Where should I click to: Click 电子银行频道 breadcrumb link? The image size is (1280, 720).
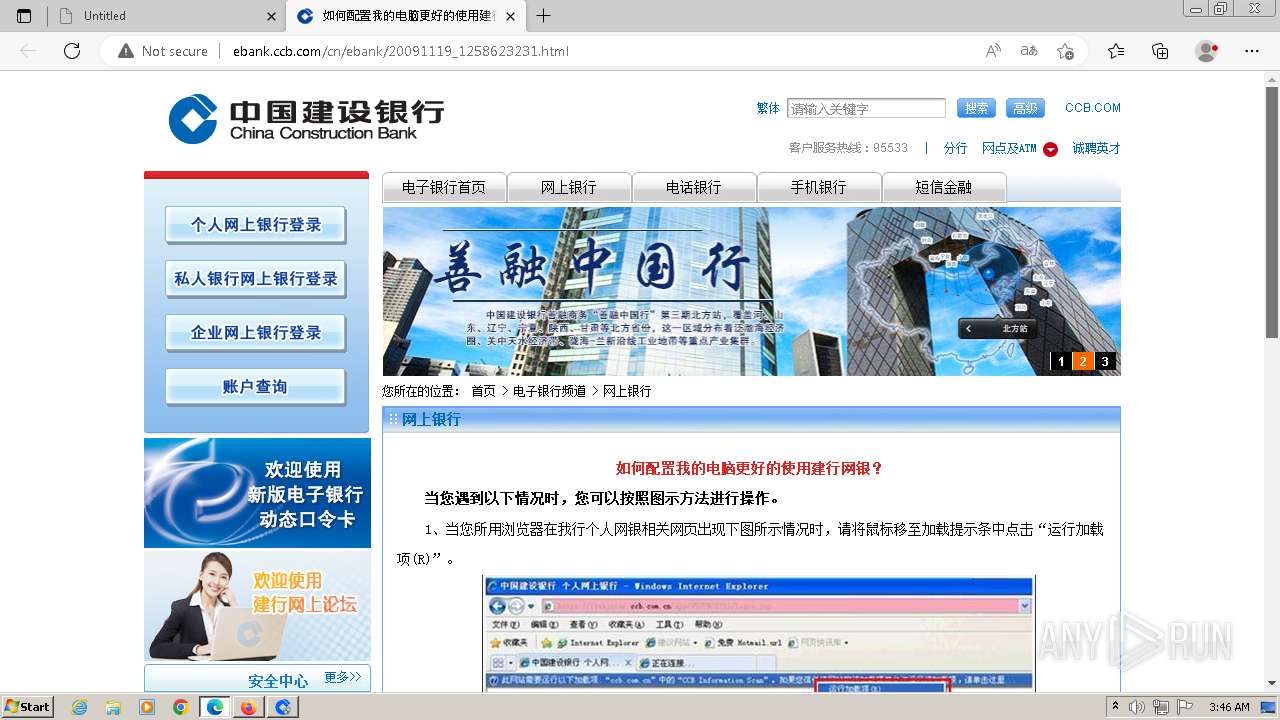tap(549, 391)
